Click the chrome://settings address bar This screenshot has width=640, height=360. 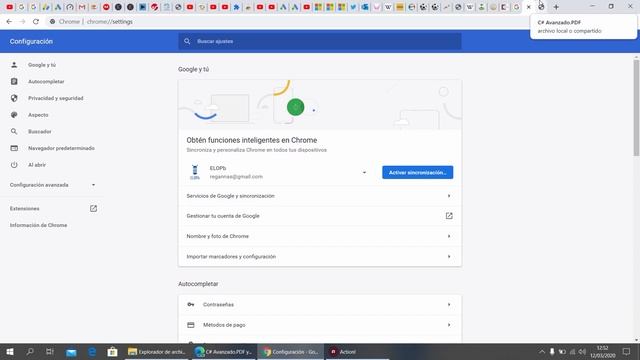click(286, 22)
